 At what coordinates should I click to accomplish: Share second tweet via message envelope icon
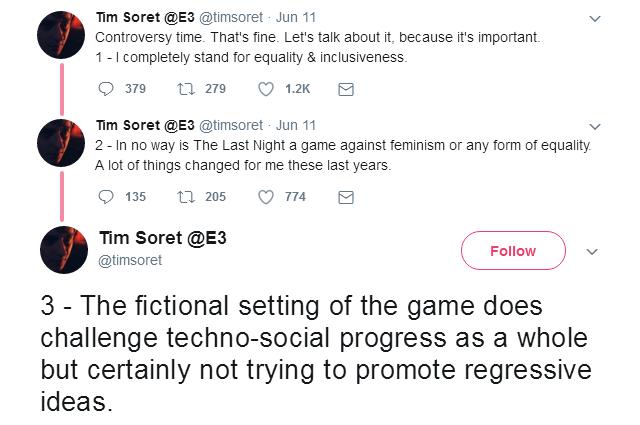(x=346, y=197)
